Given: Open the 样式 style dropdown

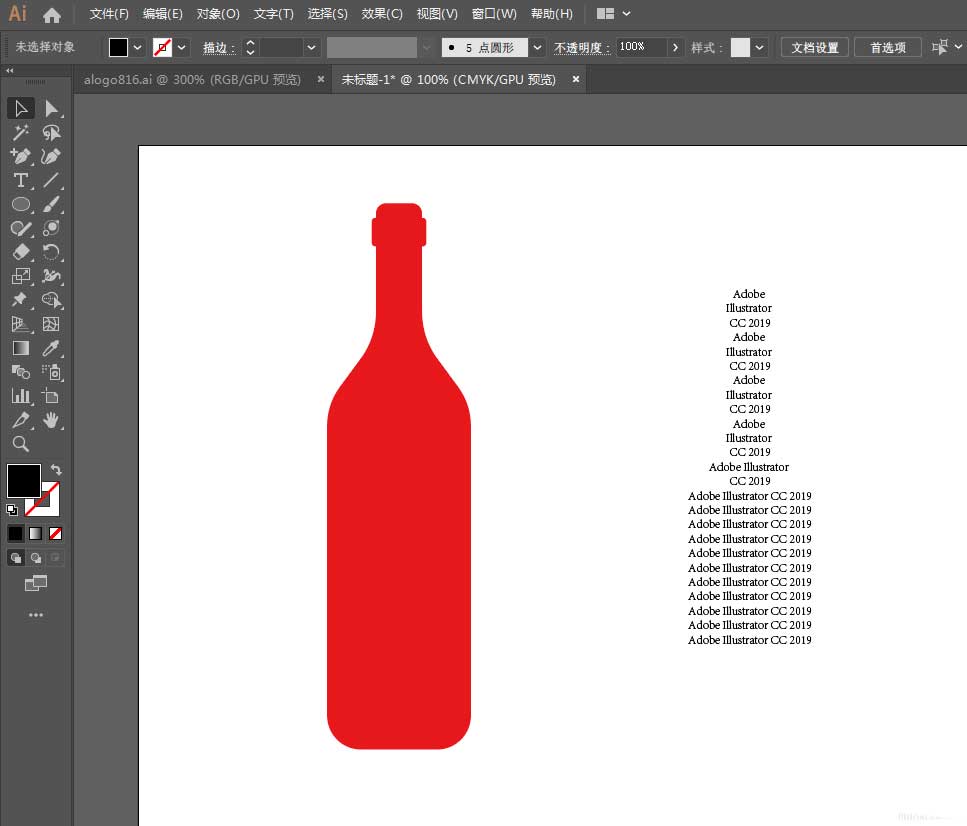Looking at the screenshot, I should [760, 47].
